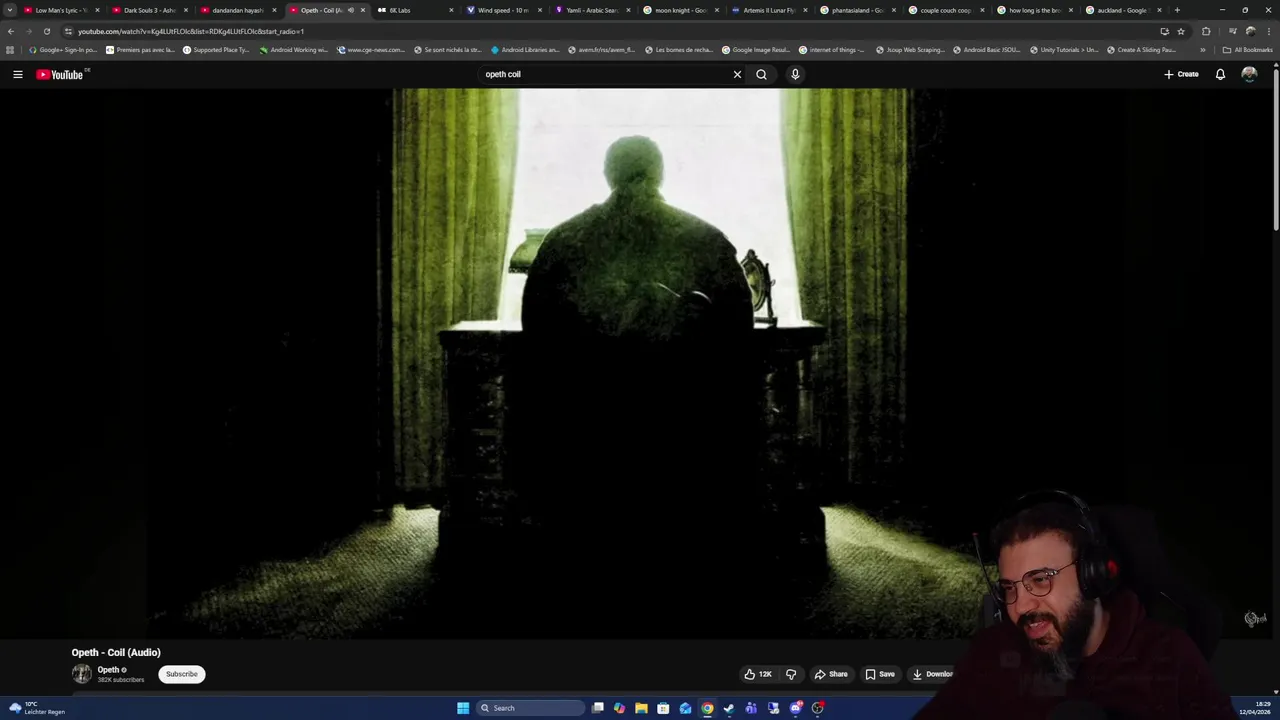
Task: Switch to 'Artemis II Lunar Fly' tab
Action: (768, 10)
